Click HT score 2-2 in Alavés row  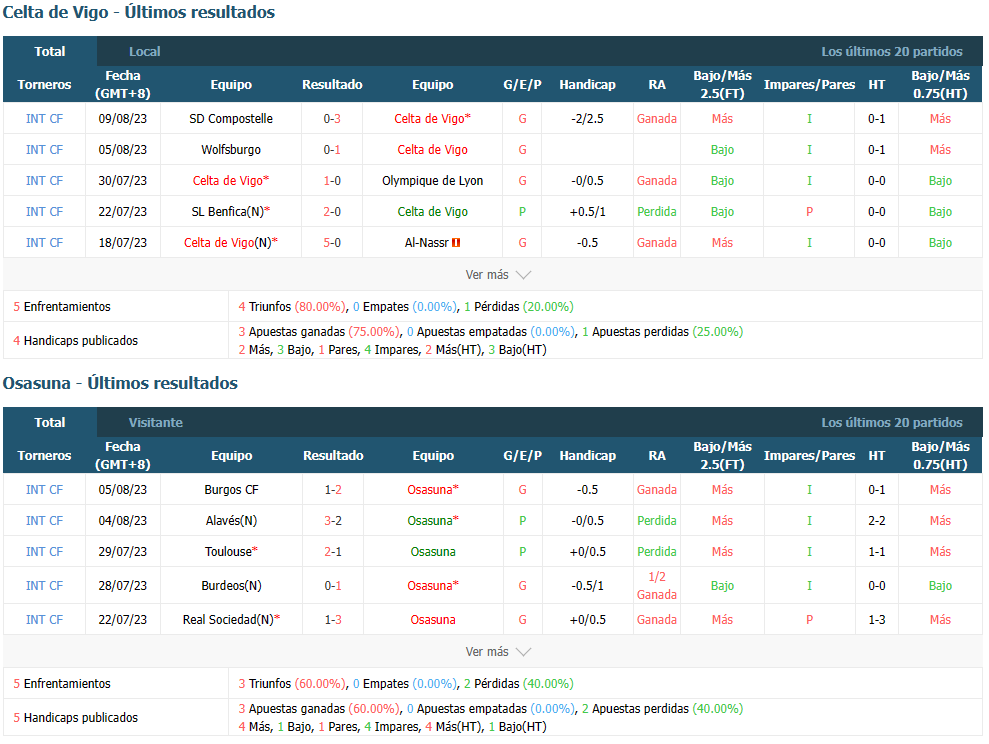(x=877, y=521)
